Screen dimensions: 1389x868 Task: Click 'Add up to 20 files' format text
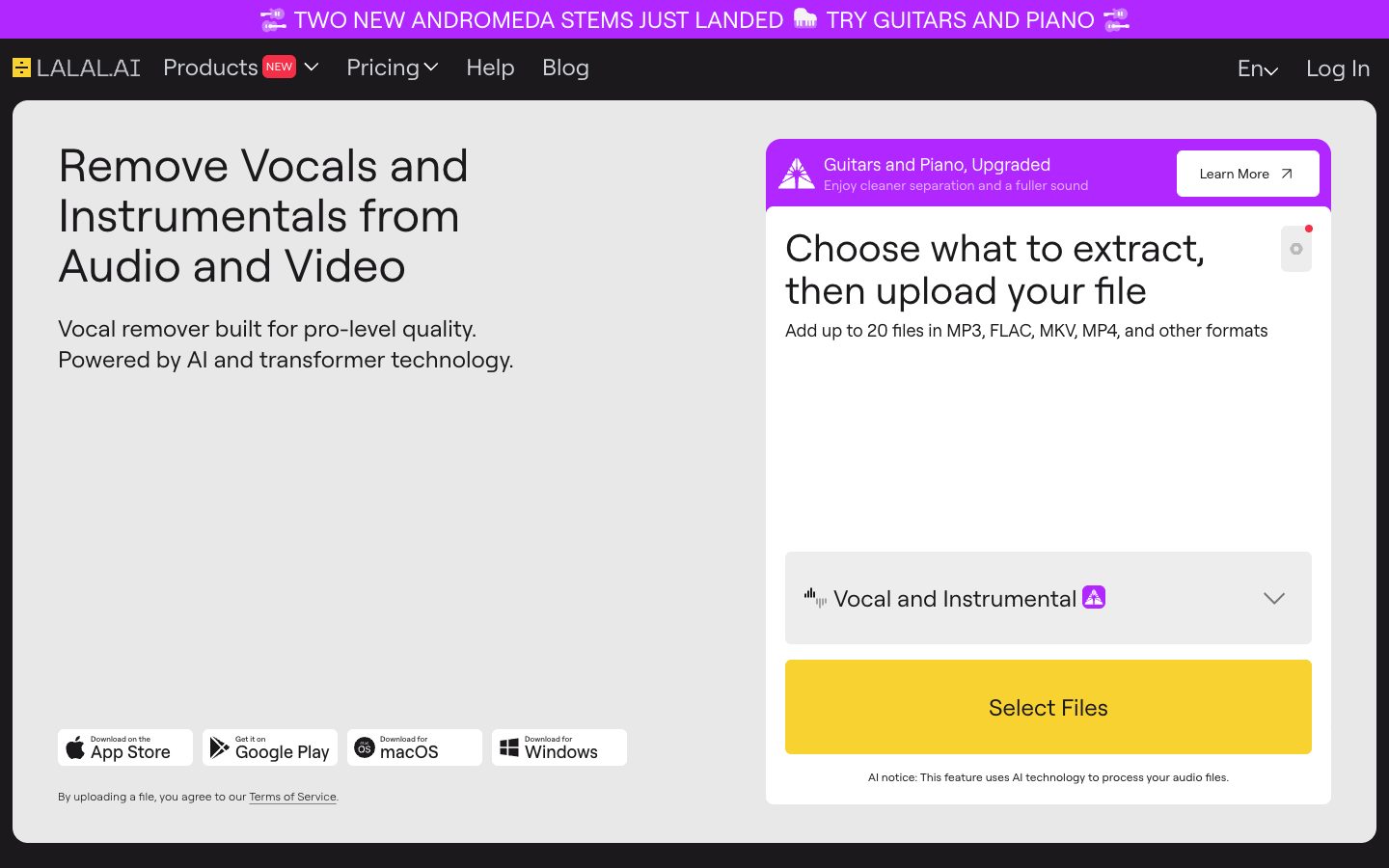coord(1026,331)
